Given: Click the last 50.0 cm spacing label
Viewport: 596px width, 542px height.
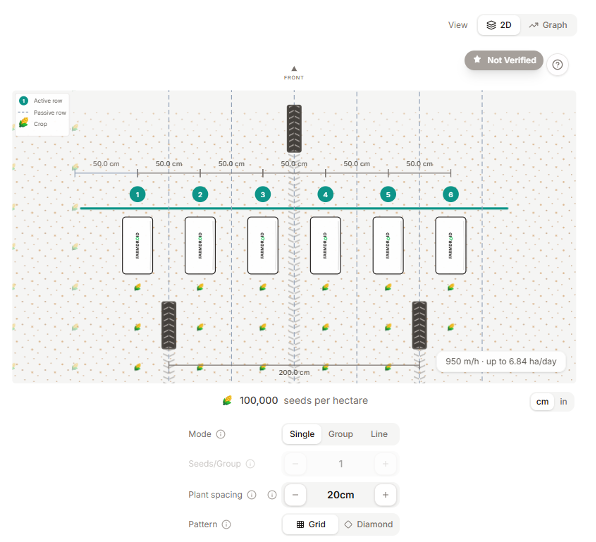Looking at the screenshot, I should pos(419,164).
